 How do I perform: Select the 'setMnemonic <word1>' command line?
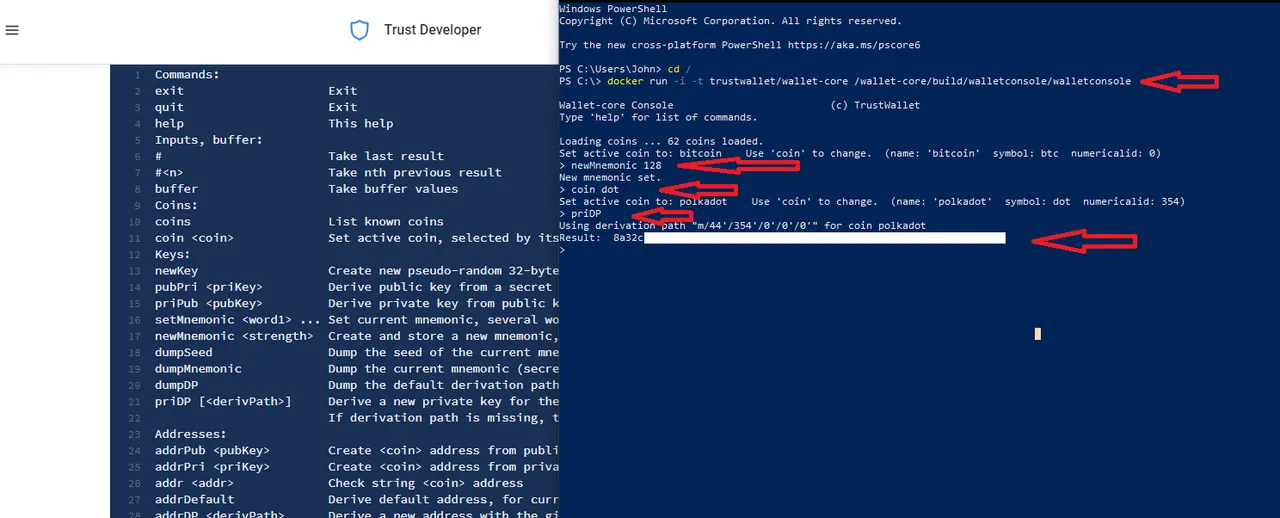click(237, 320)
